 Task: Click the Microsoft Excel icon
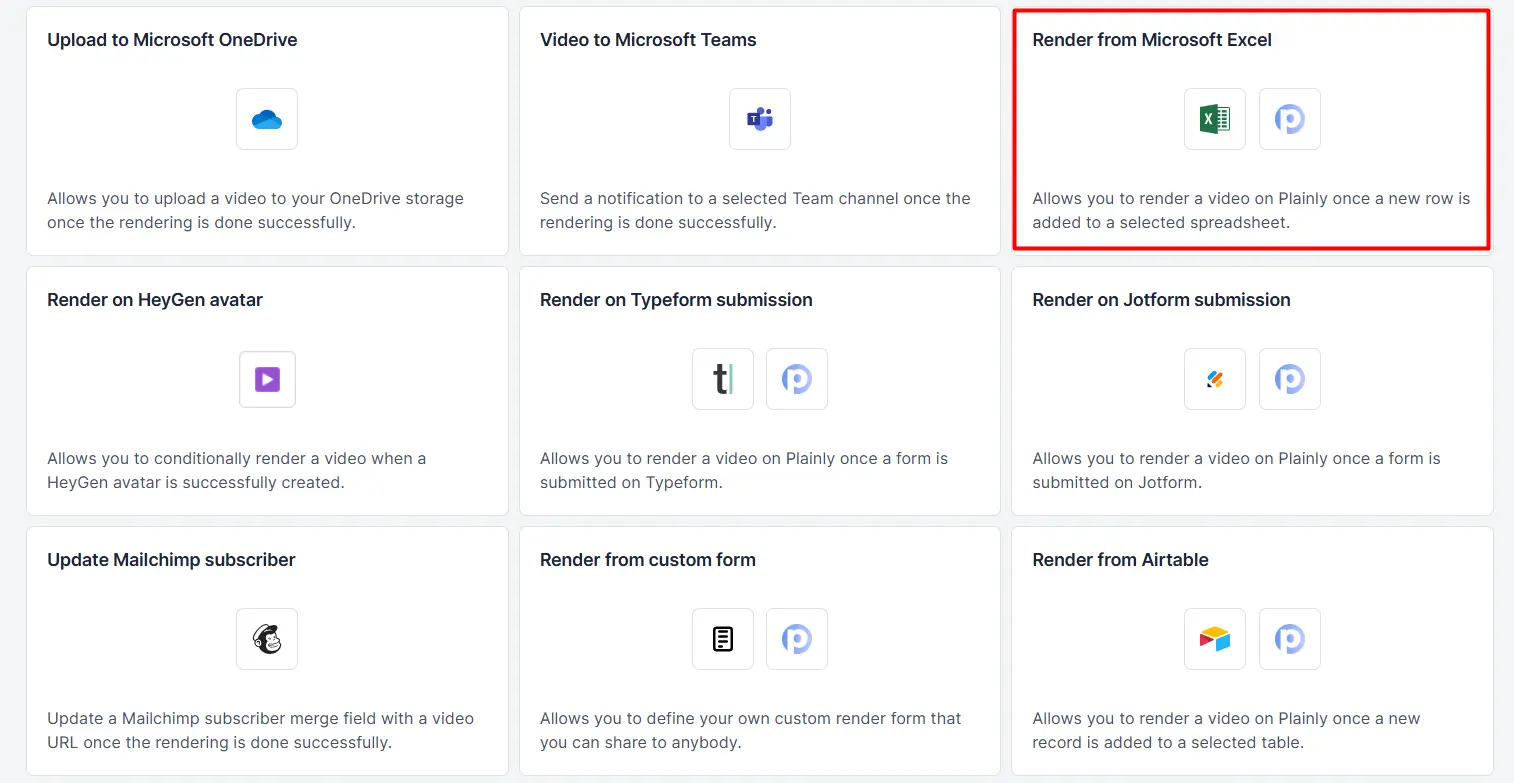pos(1215,119)
